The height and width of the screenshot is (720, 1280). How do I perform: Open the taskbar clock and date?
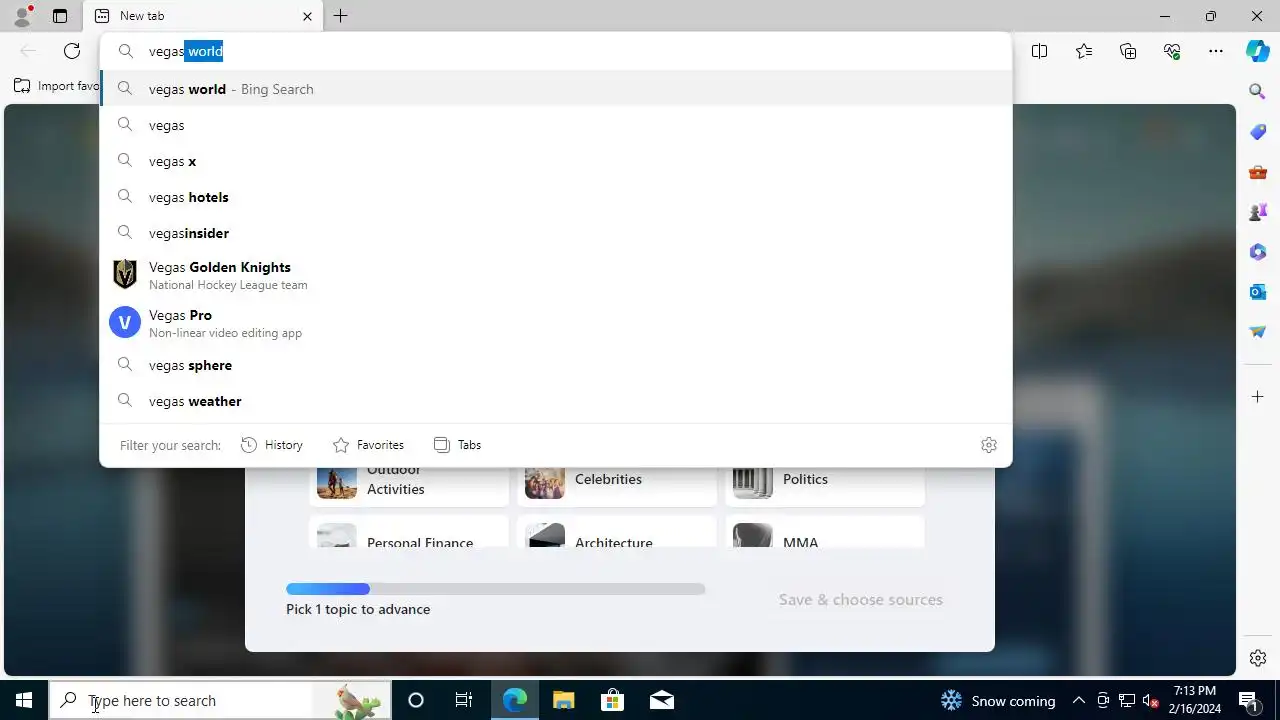pyautogui.click(x=1195, y=700)
